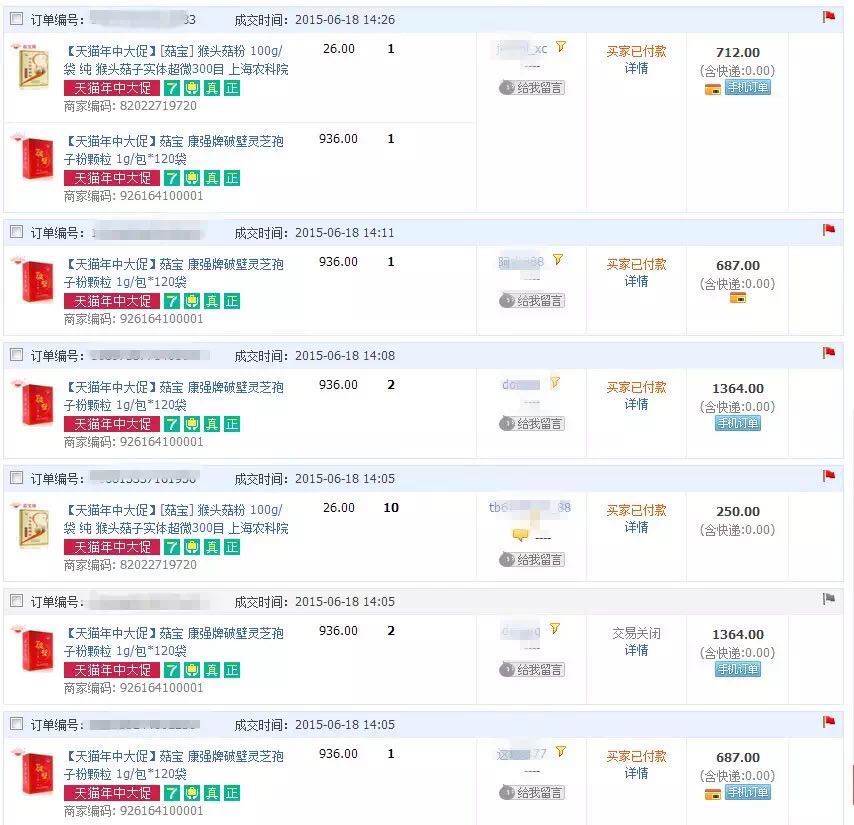Select the checkbox of the 14:11 order

point(16,232)
